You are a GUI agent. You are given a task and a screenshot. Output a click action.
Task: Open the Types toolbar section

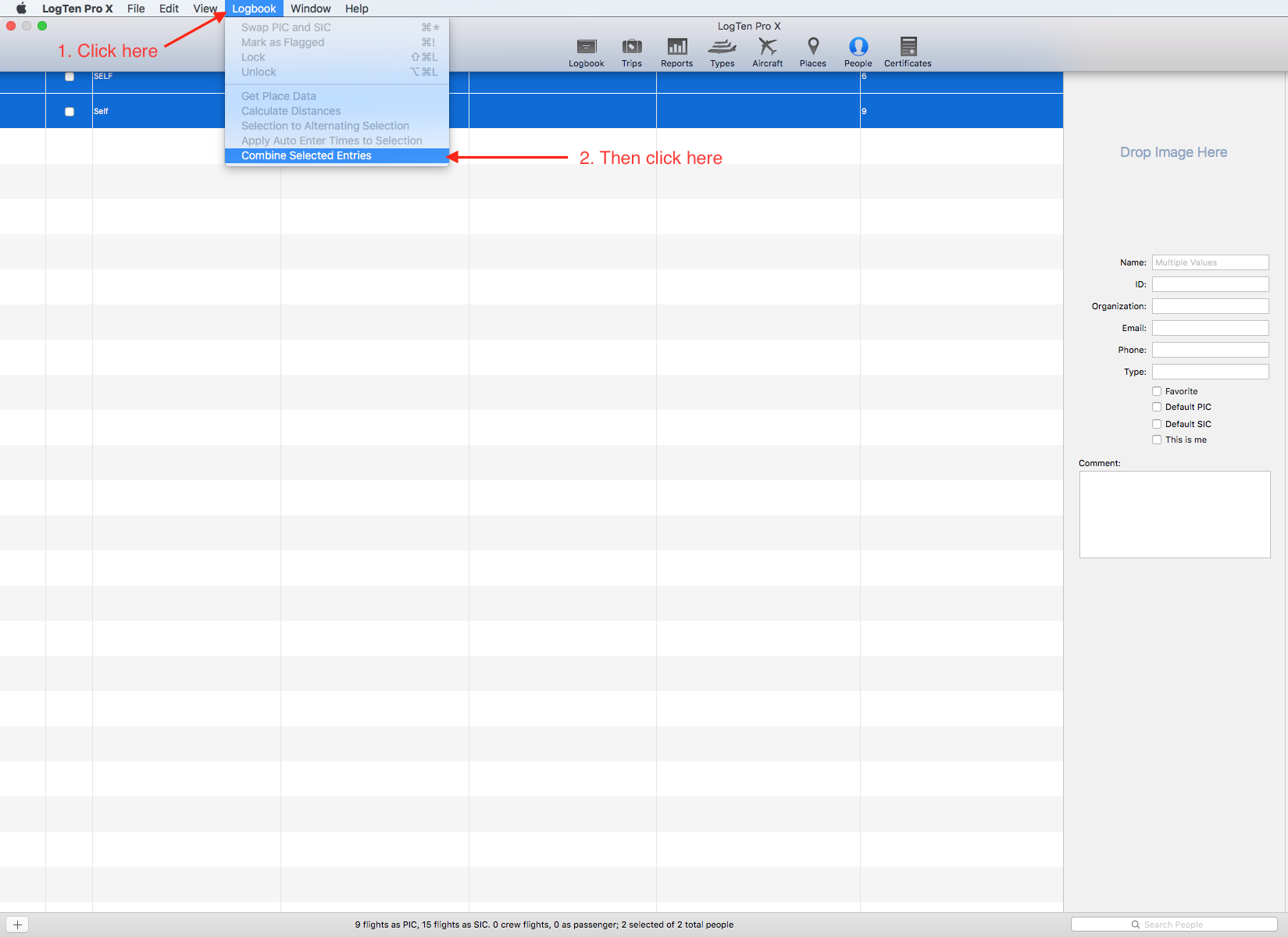tap(722, 52)
